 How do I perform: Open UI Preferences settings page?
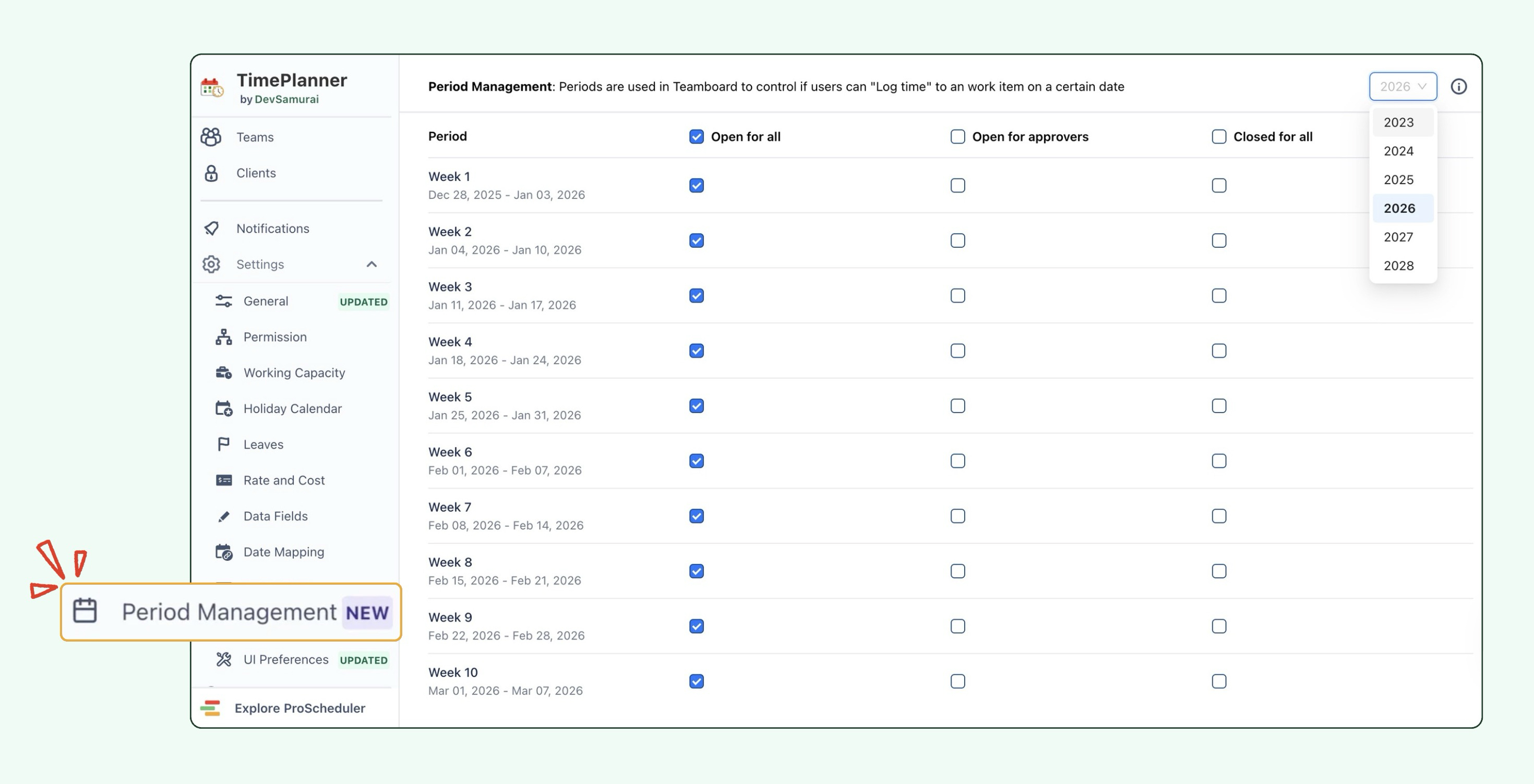click(x=285, y=659)
